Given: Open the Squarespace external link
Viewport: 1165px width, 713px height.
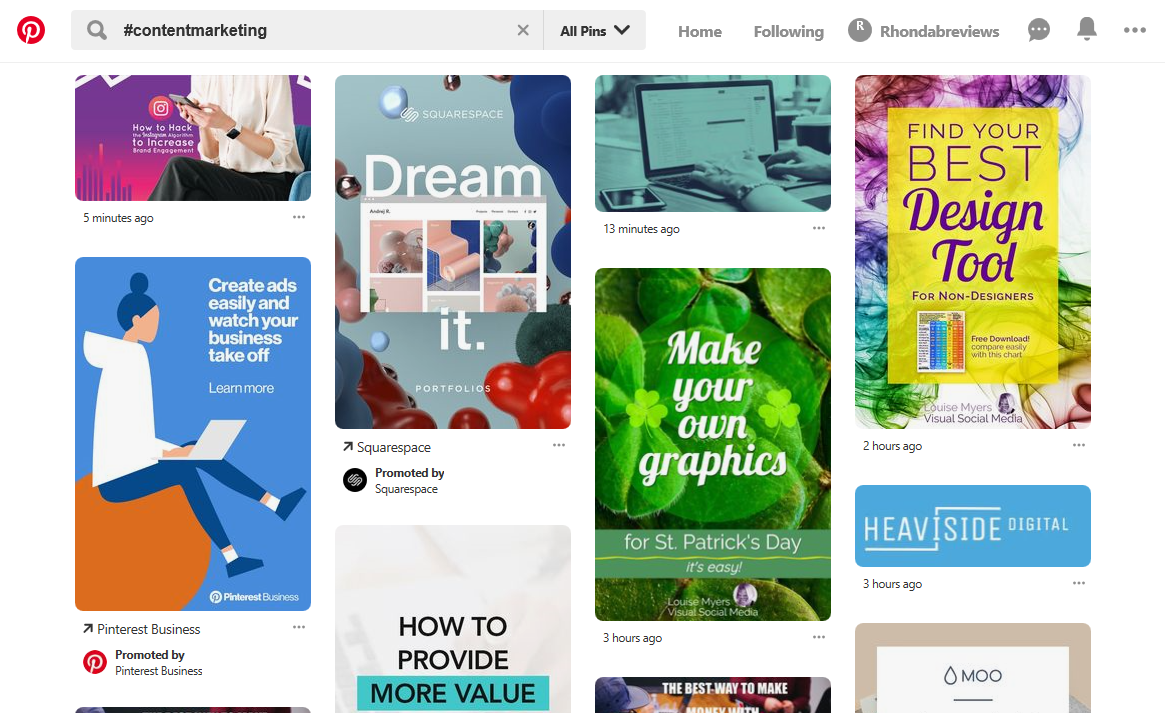Looking at the screenshot, I should click(386, 447).
